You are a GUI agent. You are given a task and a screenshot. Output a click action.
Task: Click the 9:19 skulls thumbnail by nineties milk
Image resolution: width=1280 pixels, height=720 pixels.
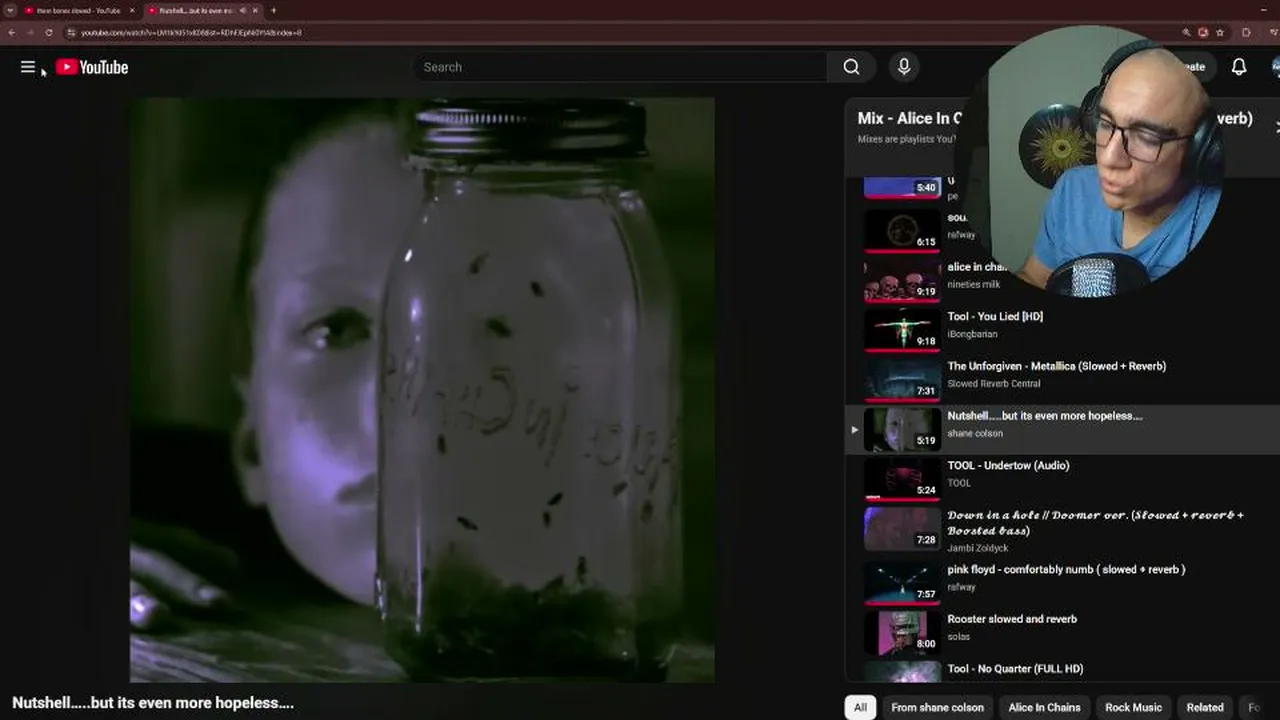(x=902, y=280)
